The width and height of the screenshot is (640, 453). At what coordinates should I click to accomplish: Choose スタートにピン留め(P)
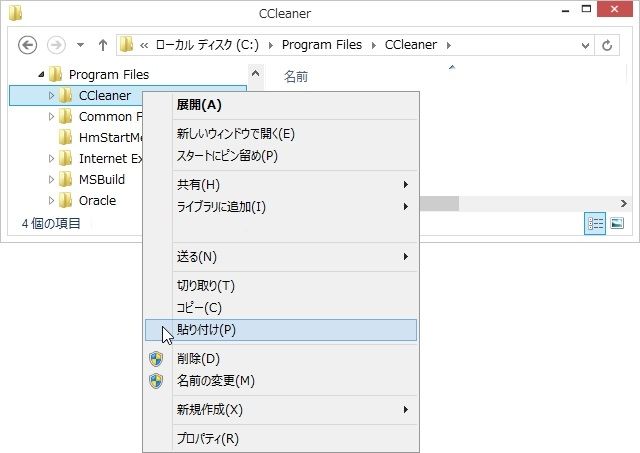point(281,156)
